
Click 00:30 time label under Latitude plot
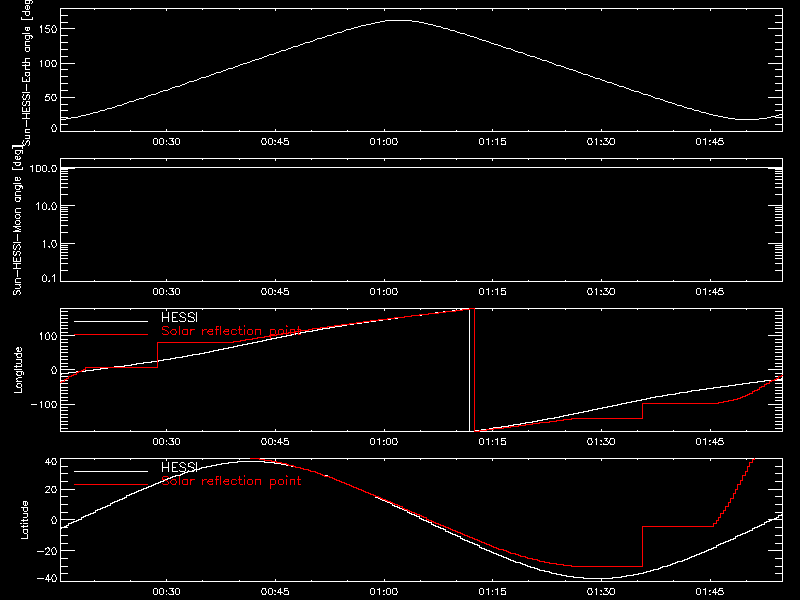pos(166,591)
